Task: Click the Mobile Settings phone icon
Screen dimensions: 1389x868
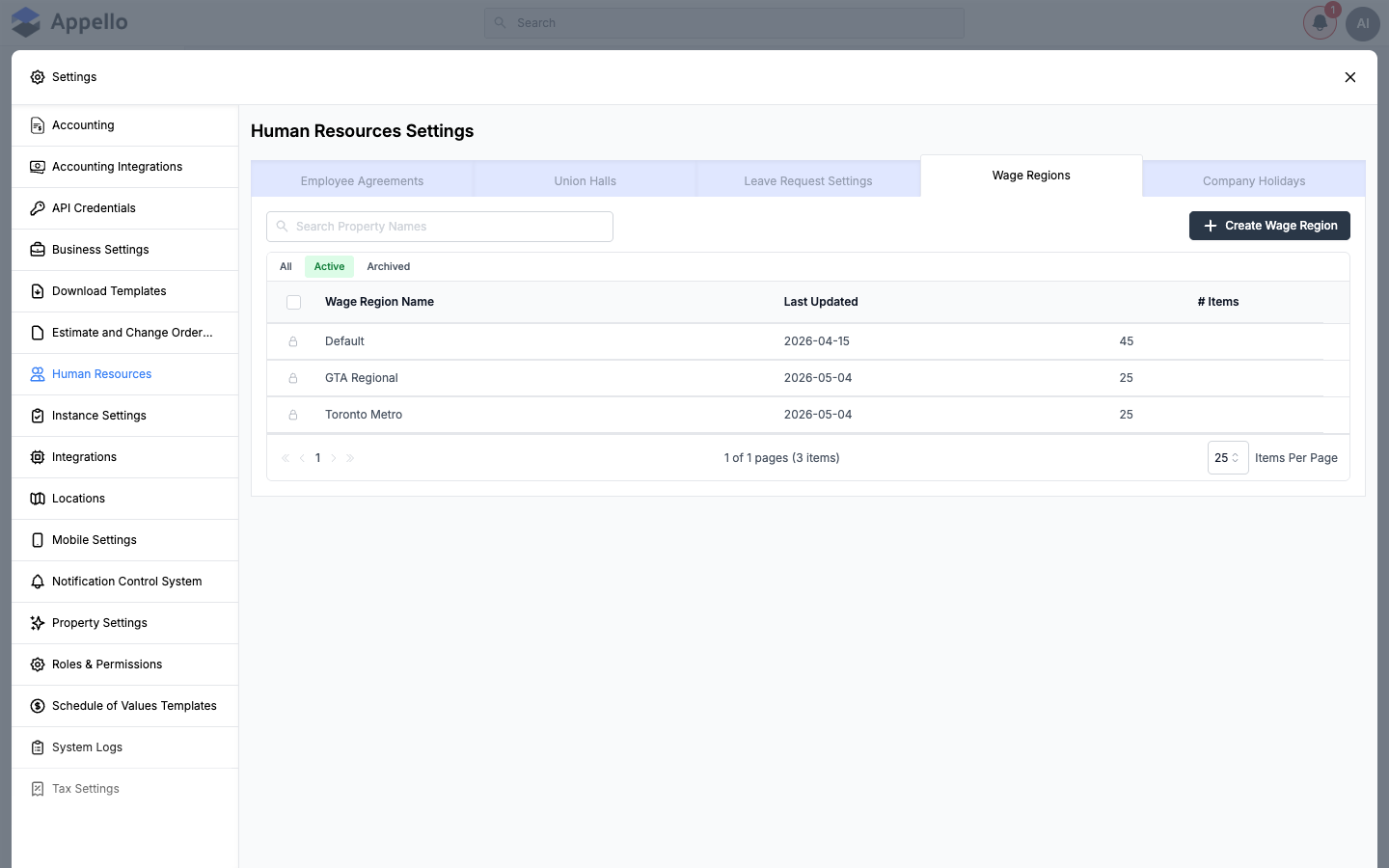Action: [38, 540]
